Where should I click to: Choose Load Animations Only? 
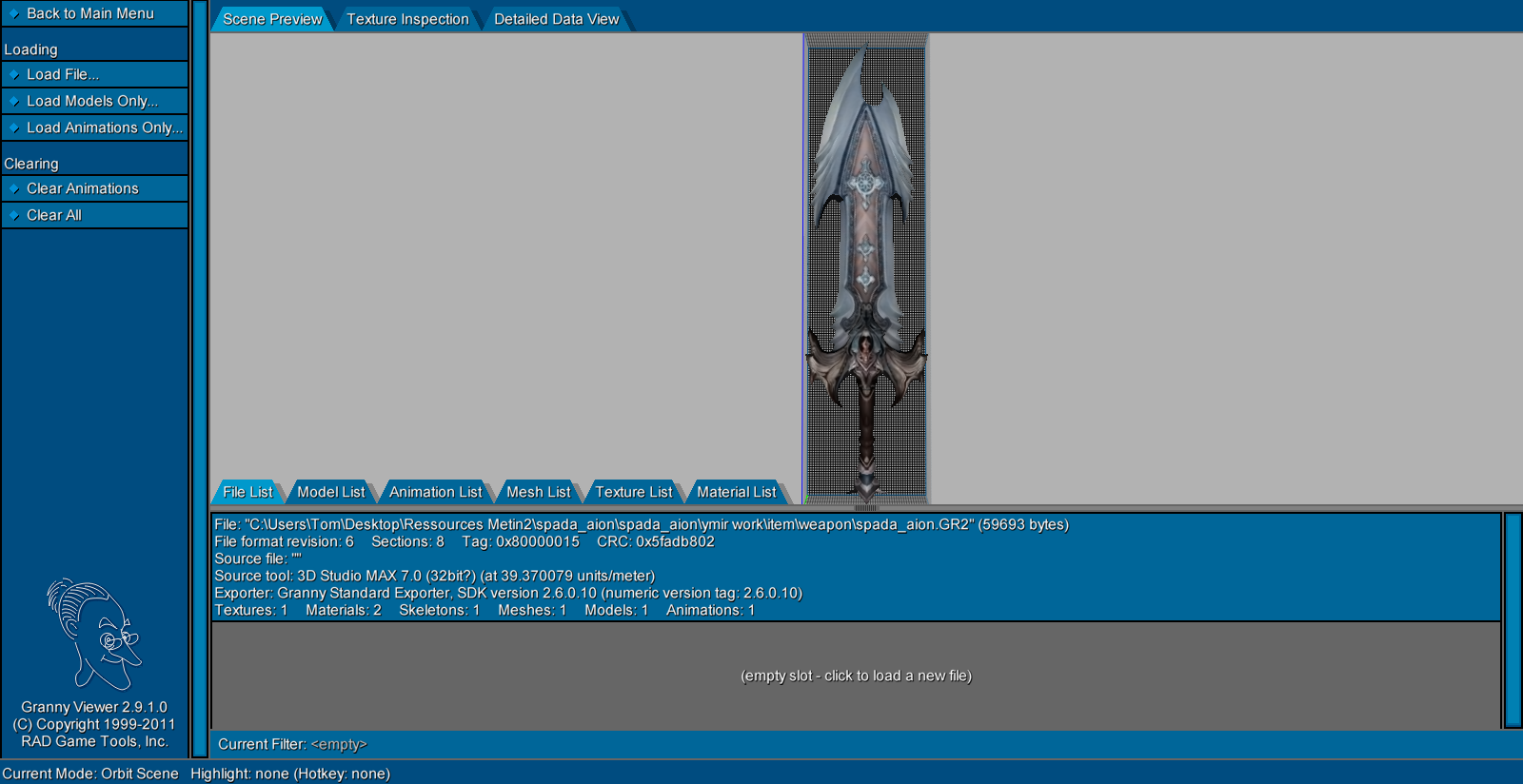pos(94,127)
